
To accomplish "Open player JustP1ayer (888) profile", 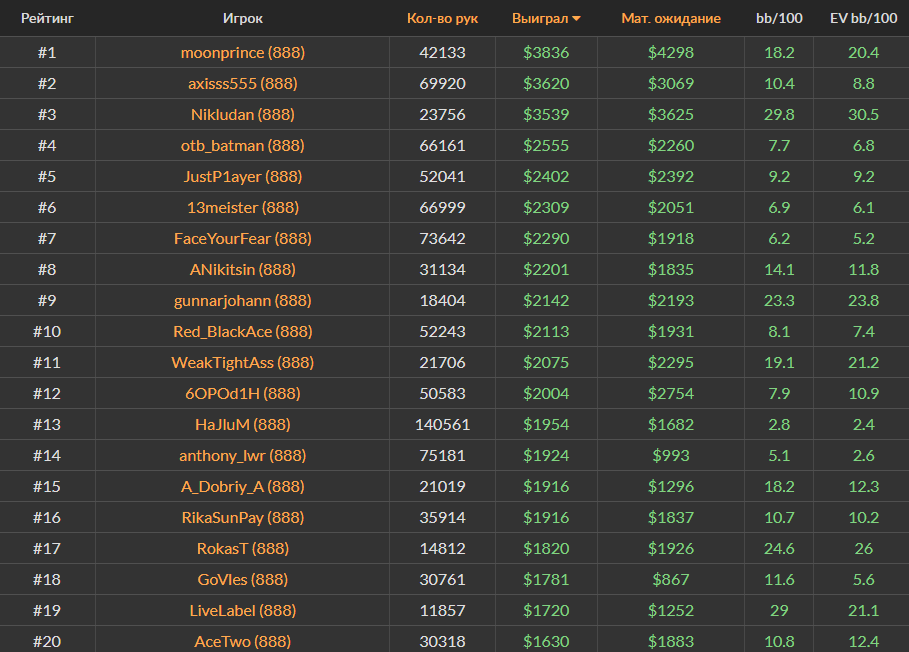I will click(x=243, y=176).
